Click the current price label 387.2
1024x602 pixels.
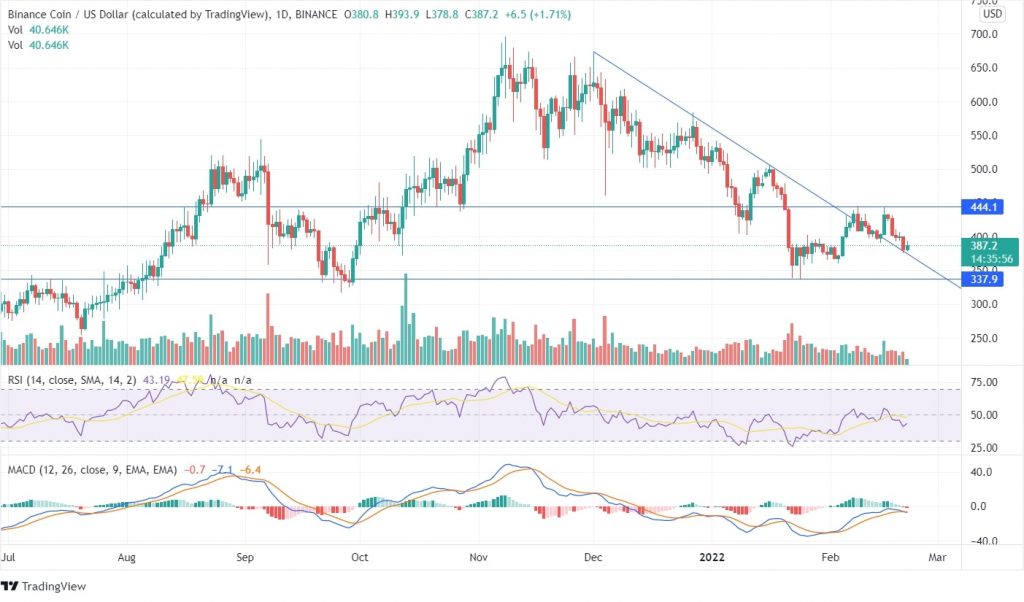tap(984, 246)
